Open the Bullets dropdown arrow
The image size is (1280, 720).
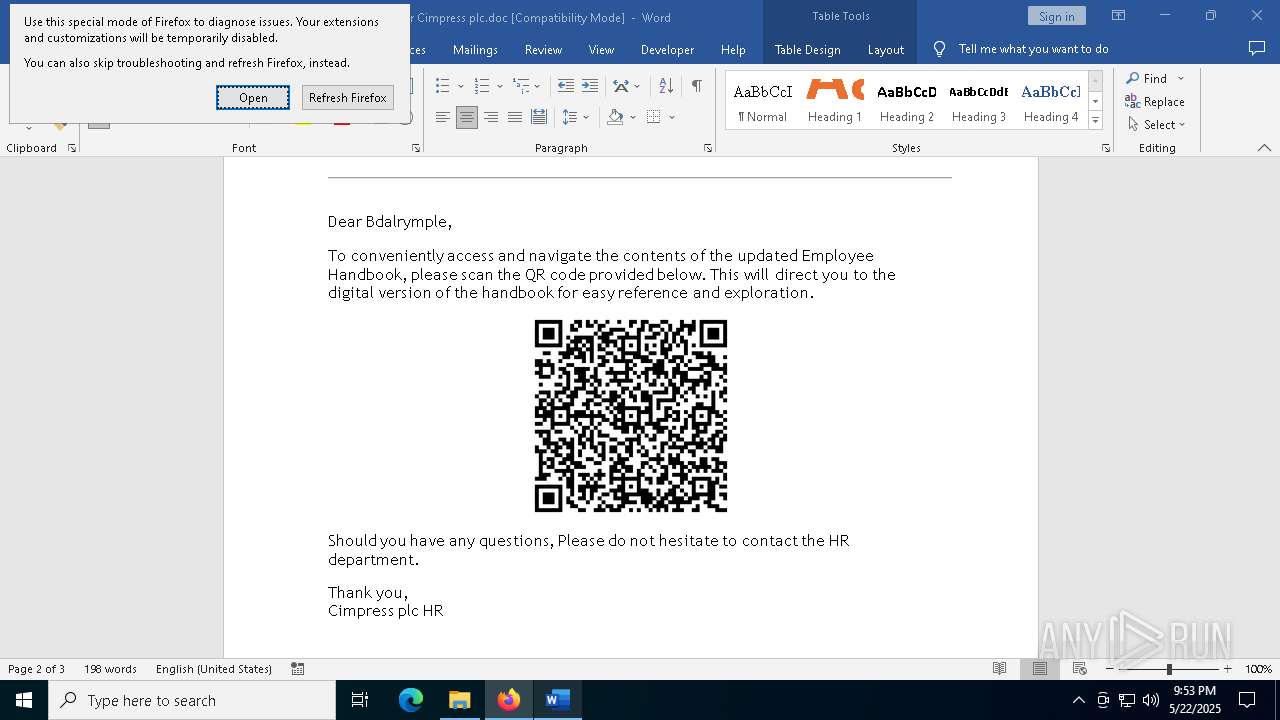[x=460, y=86]
